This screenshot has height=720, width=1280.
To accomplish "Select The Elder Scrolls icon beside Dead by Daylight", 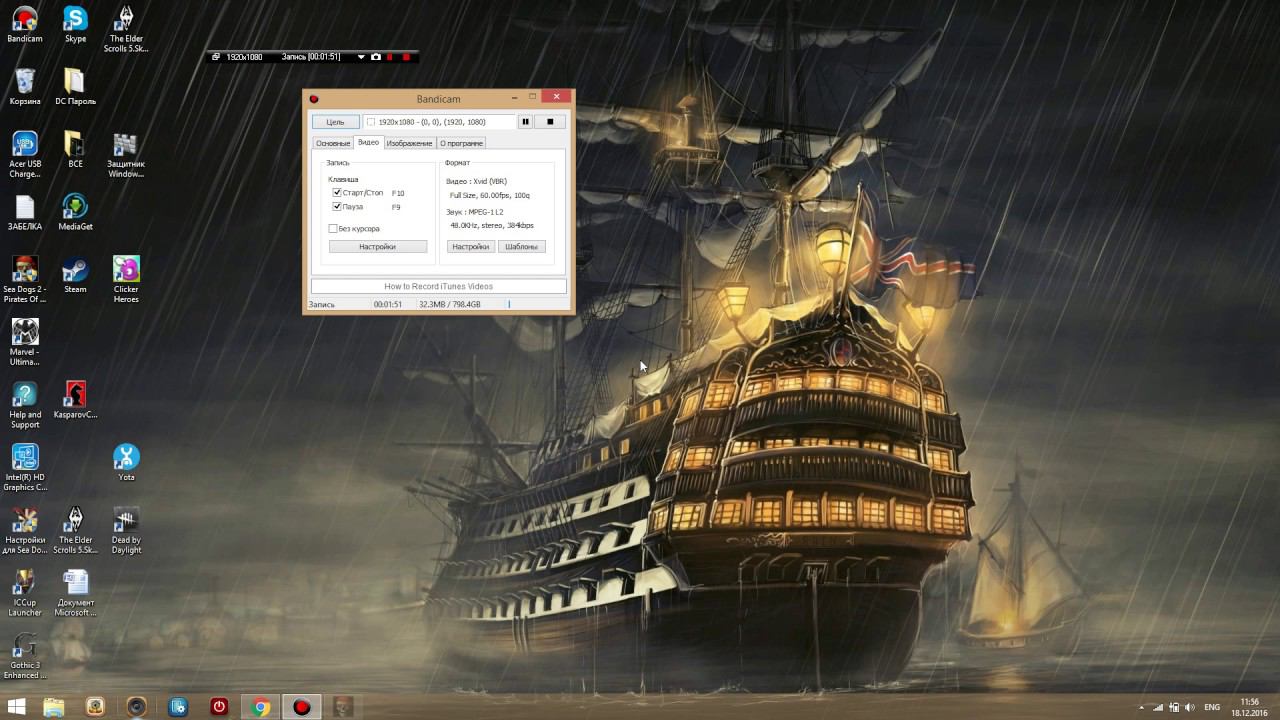I will pos(75,531).
